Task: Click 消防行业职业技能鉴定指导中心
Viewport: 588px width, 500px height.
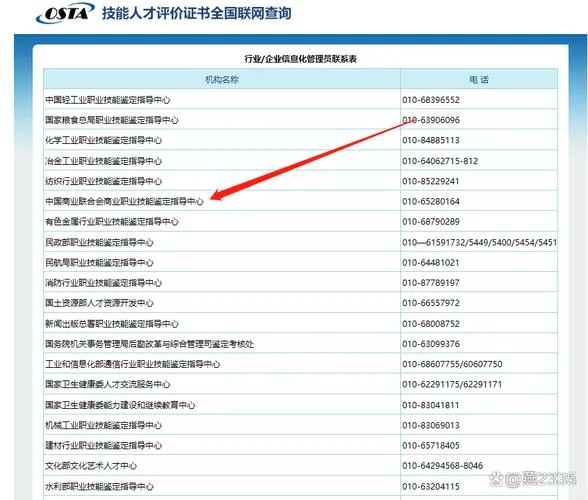Action: [x=104, y=283]
